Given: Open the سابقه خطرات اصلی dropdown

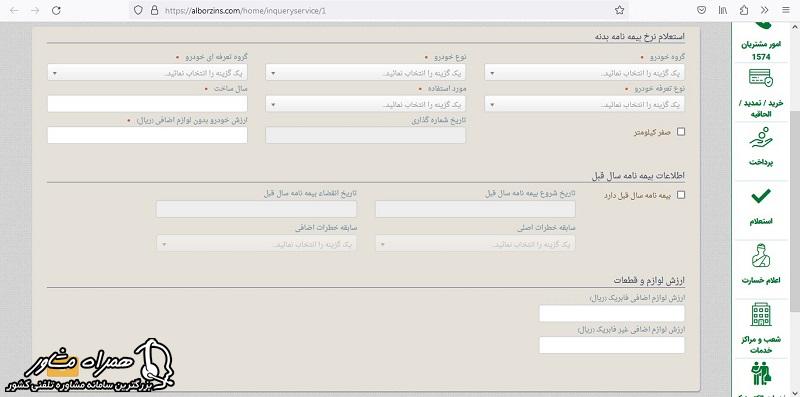Looking at the screenshot, I should coord(475,243).
